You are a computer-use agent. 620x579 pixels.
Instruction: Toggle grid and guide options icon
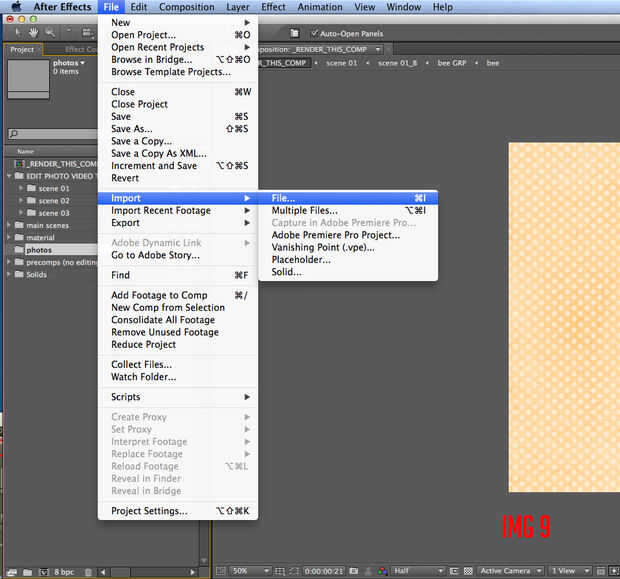click(279, 571)
